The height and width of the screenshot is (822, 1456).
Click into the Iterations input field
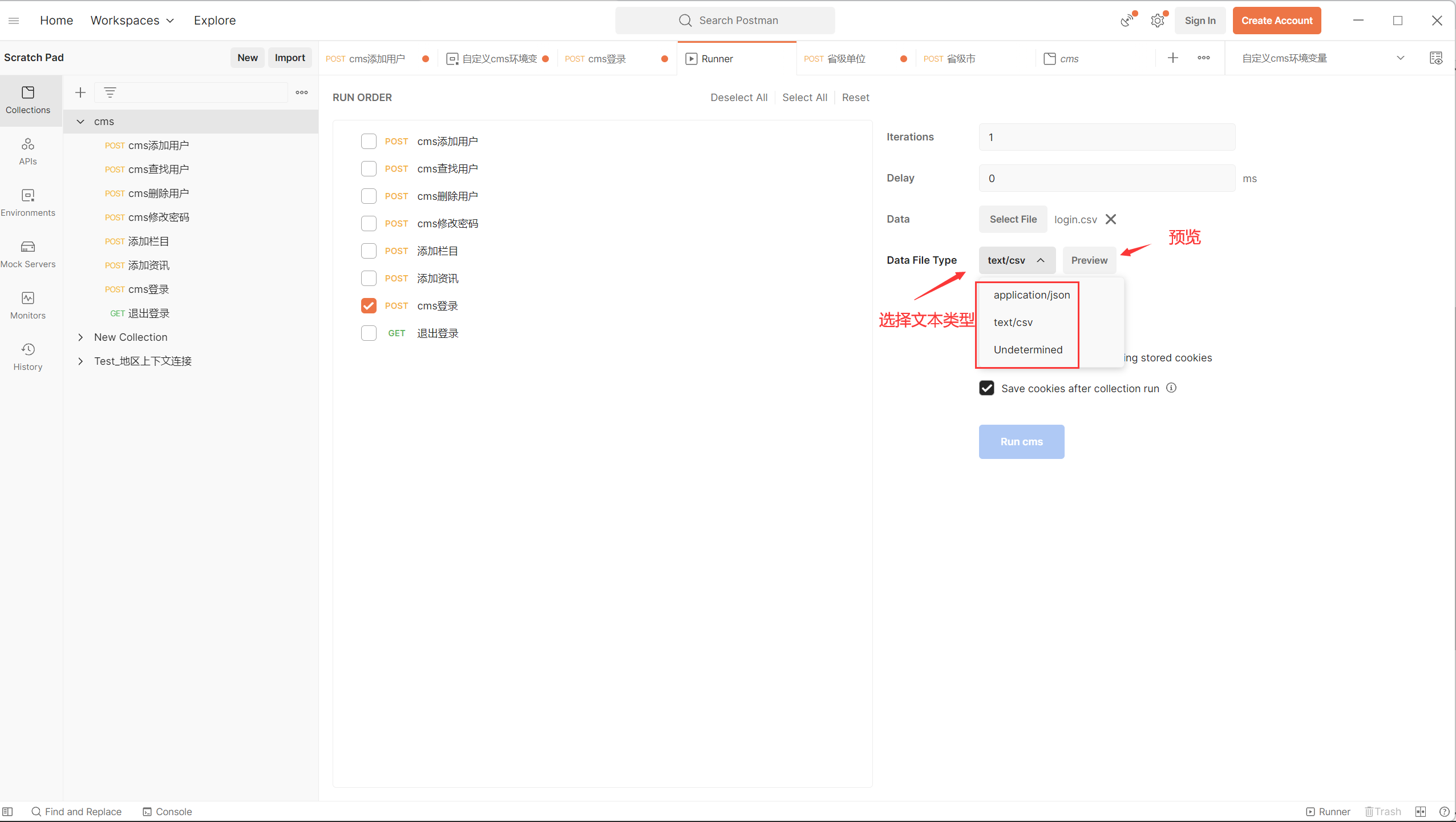click(x=1107, y=137)
